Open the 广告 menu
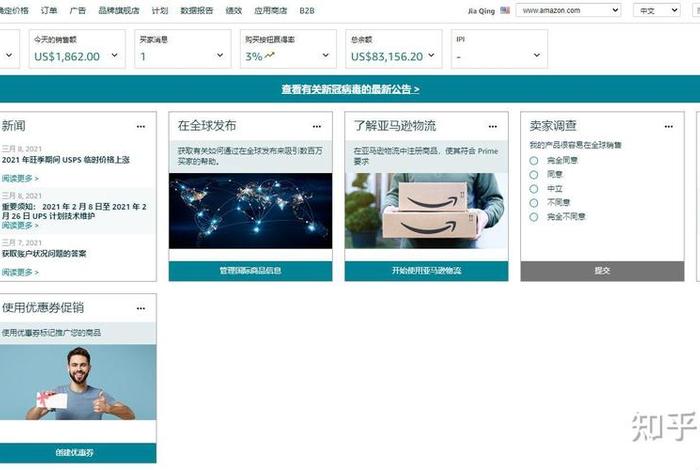This screenshot has width=700, height=470. 78,10
